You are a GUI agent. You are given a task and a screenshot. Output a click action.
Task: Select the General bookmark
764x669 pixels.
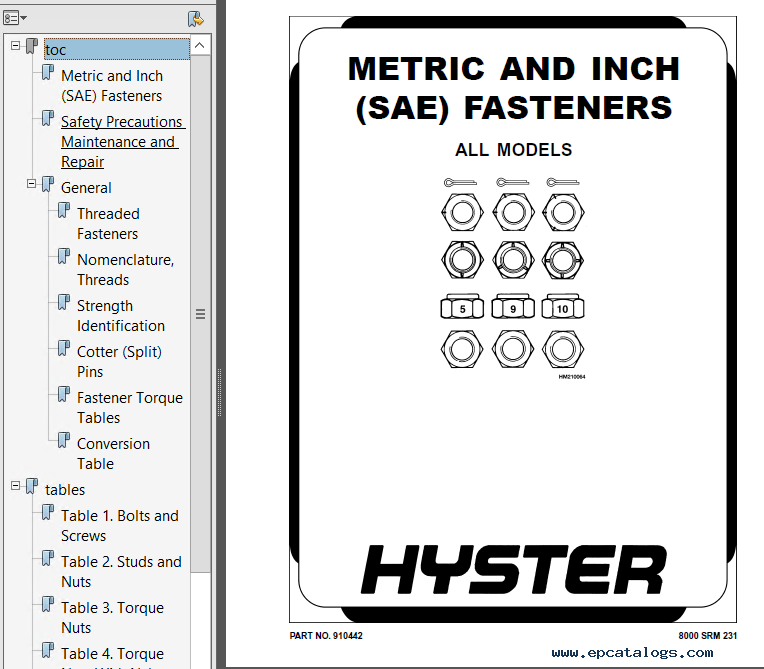86,188
